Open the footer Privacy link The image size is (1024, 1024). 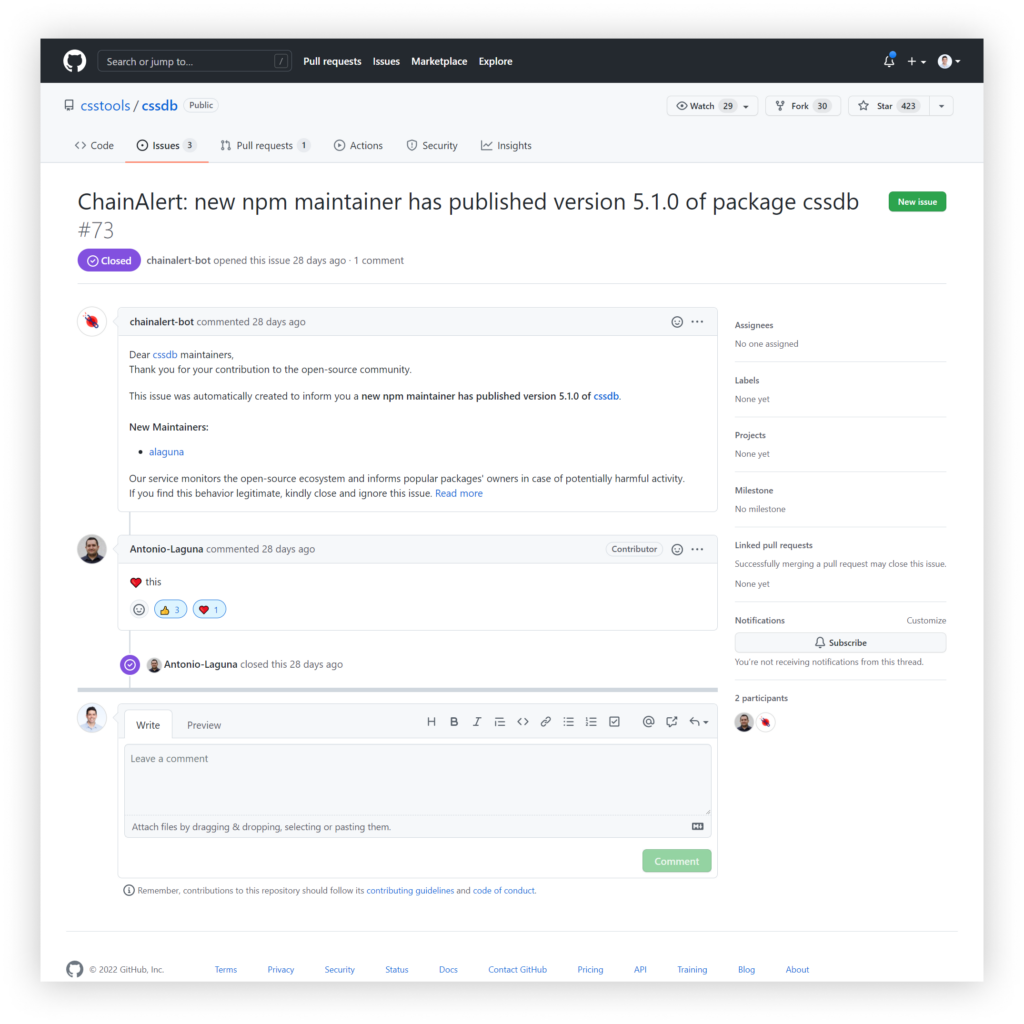[281, 970]
